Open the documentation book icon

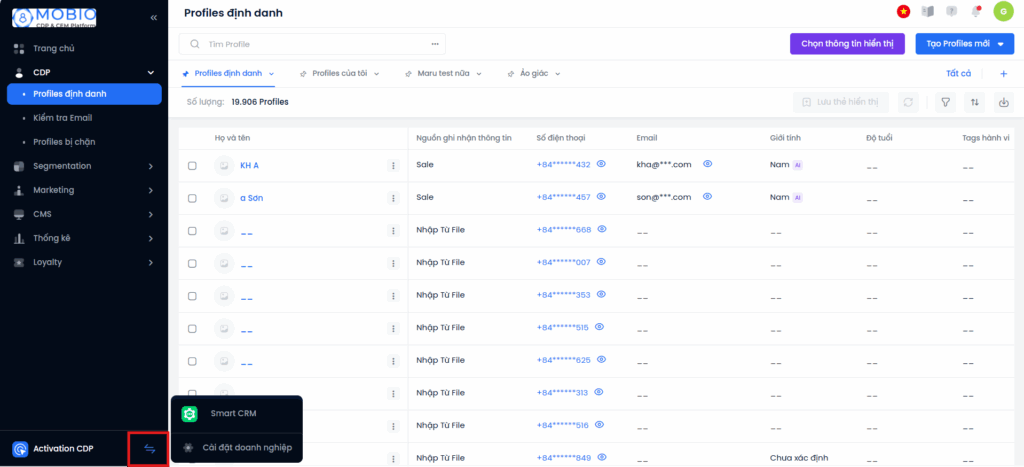tap(927, 11)
